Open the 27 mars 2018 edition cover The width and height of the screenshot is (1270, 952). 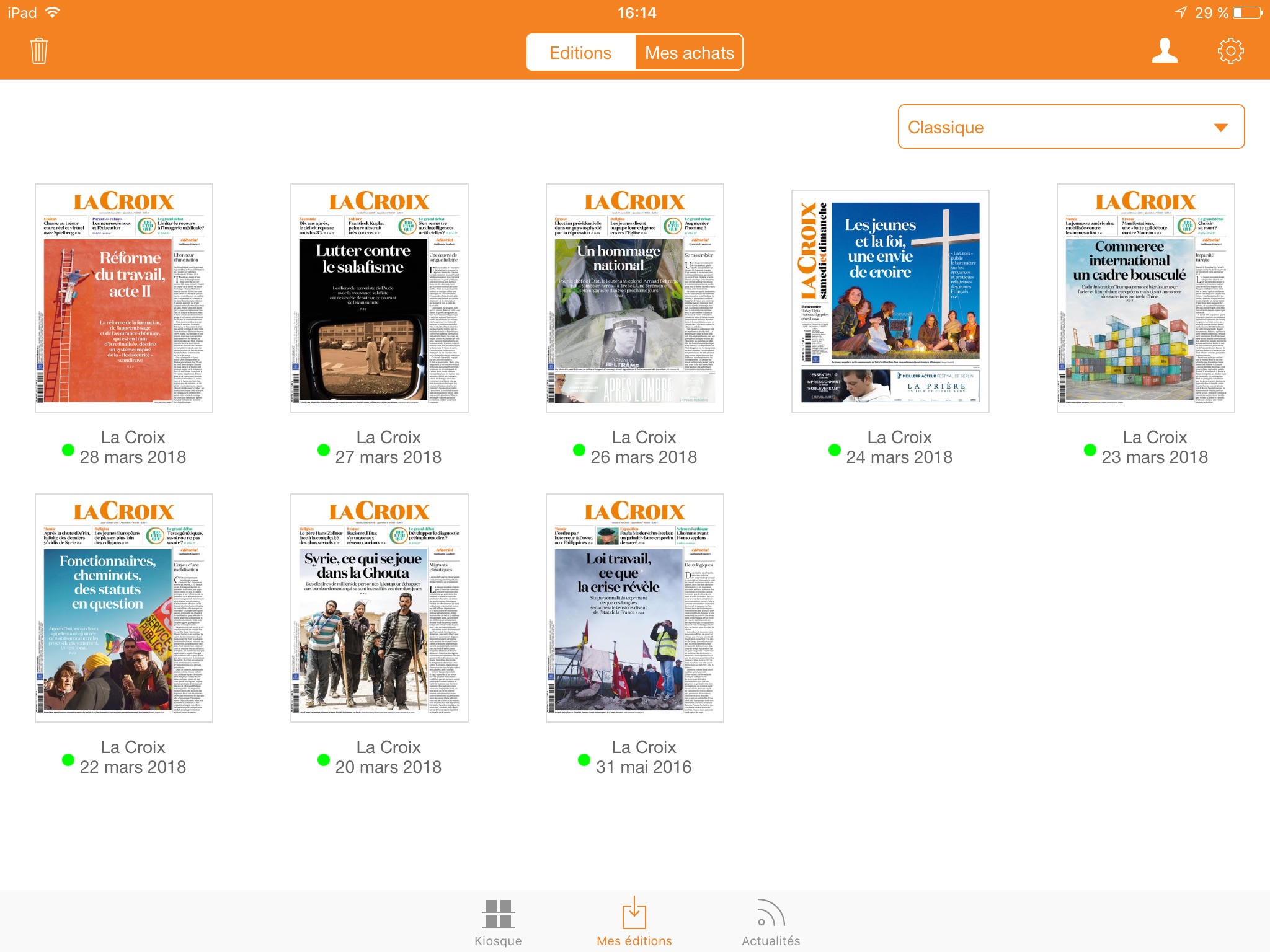379,298
